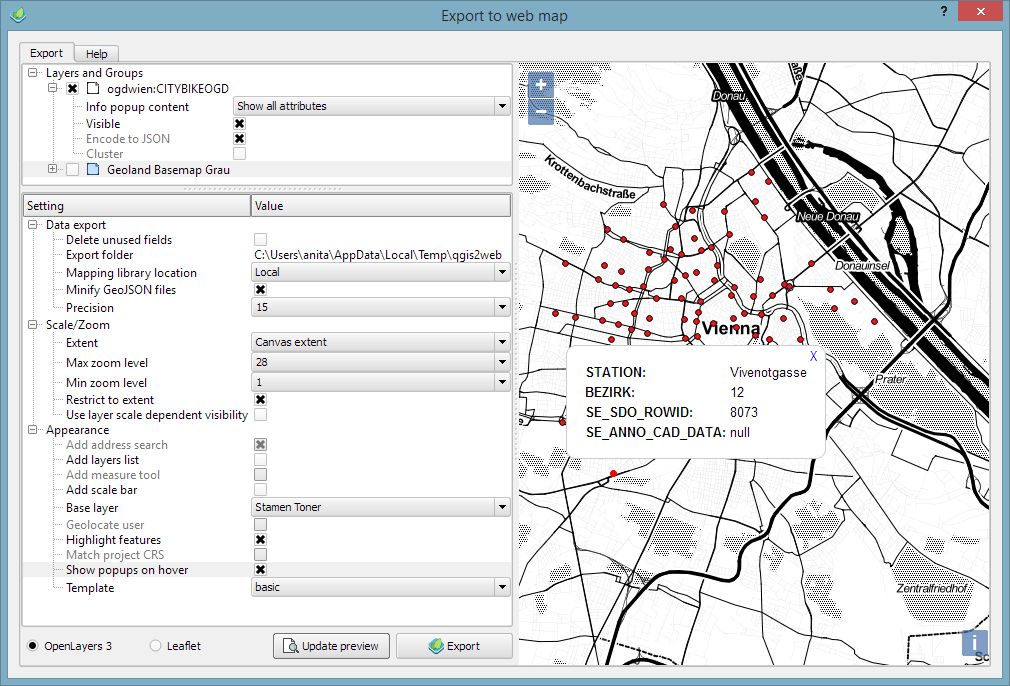
Task: Collapse the ogdwien:CITYBIKEOGD layer node
Action: click(53, 88)
